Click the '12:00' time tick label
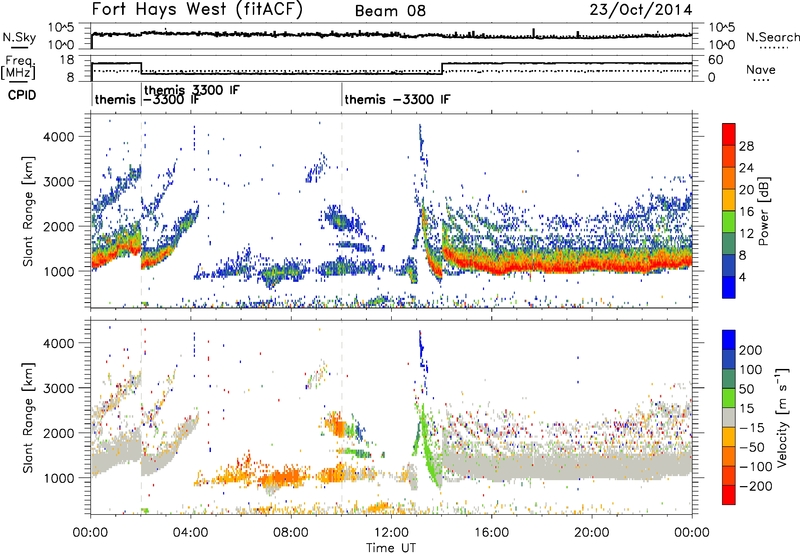800x554 pixels. pyautogui.click(x=391, y=533)
